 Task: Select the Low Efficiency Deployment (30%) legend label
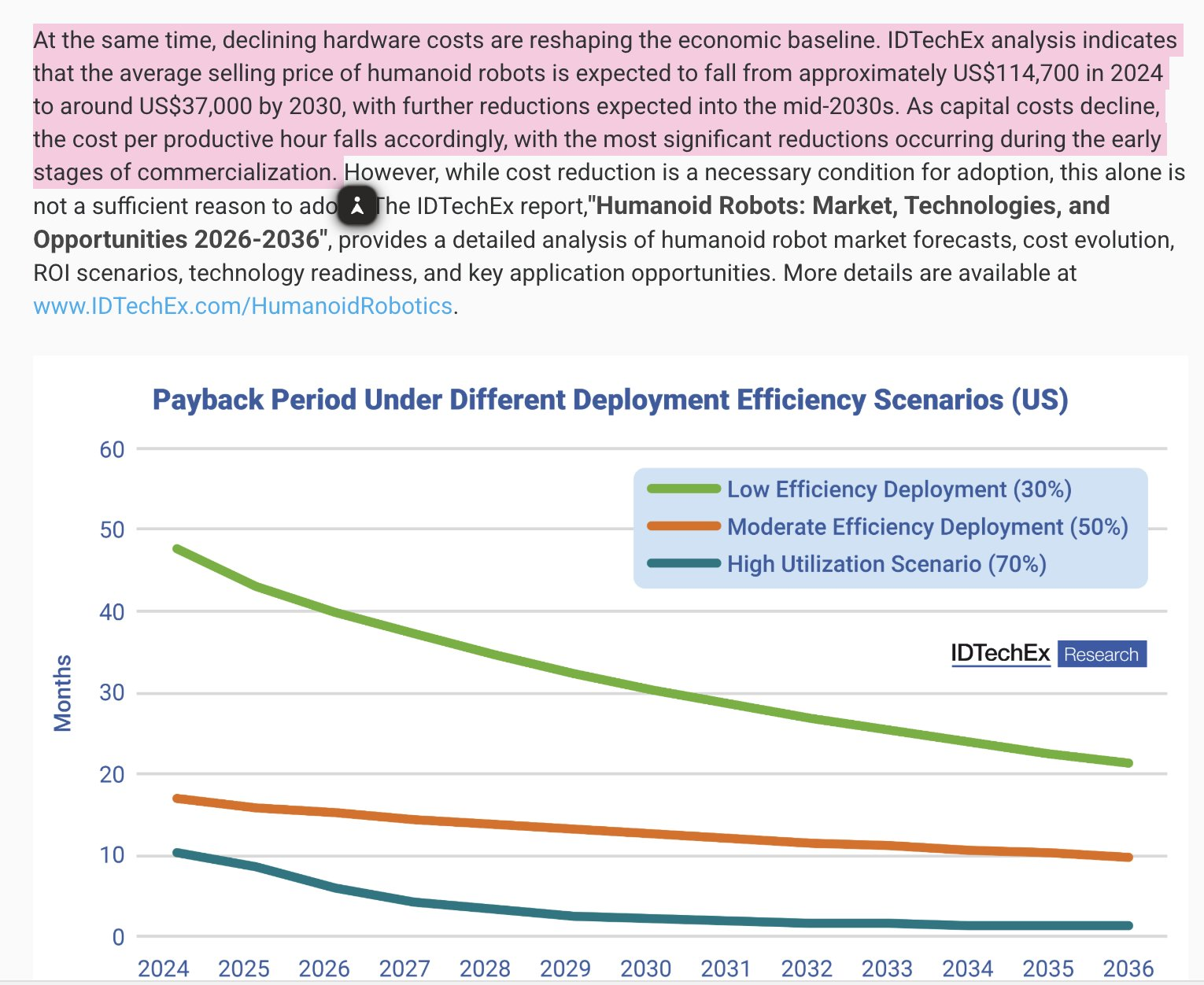pyautogui.click(x=899, y=489)
